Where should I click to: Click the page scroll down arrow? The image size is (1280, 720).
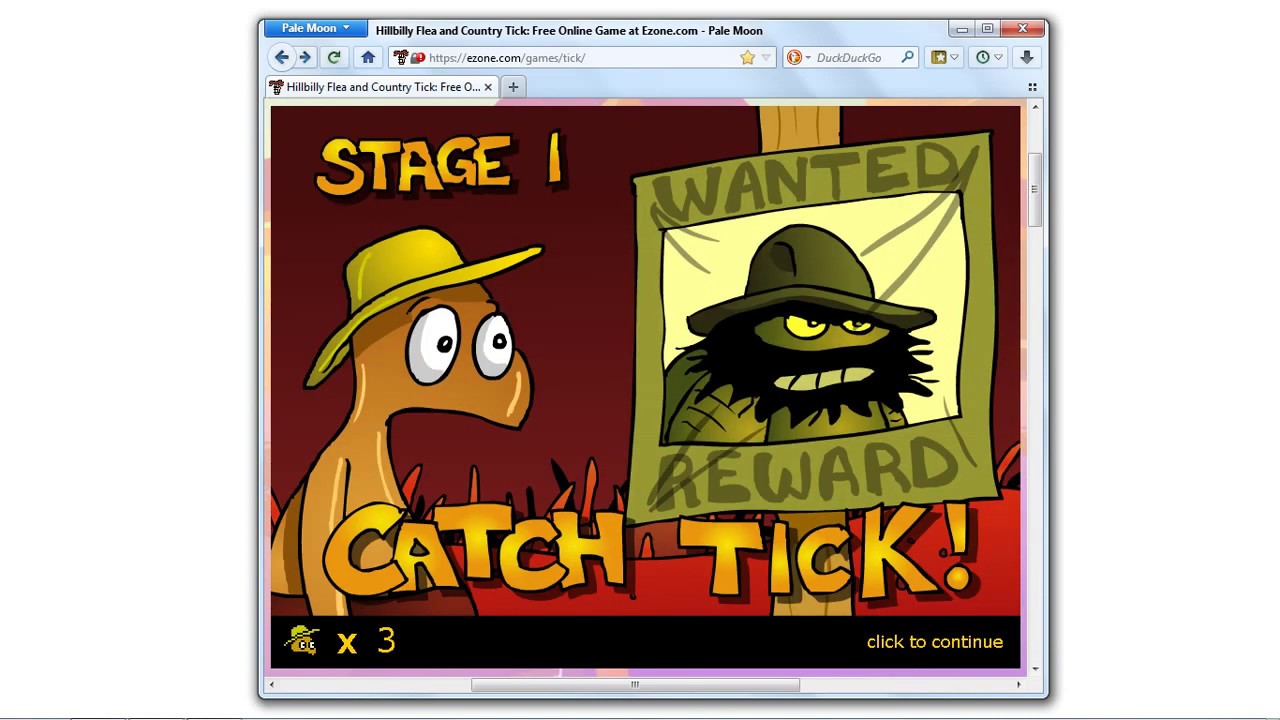tap(1035, 668)
